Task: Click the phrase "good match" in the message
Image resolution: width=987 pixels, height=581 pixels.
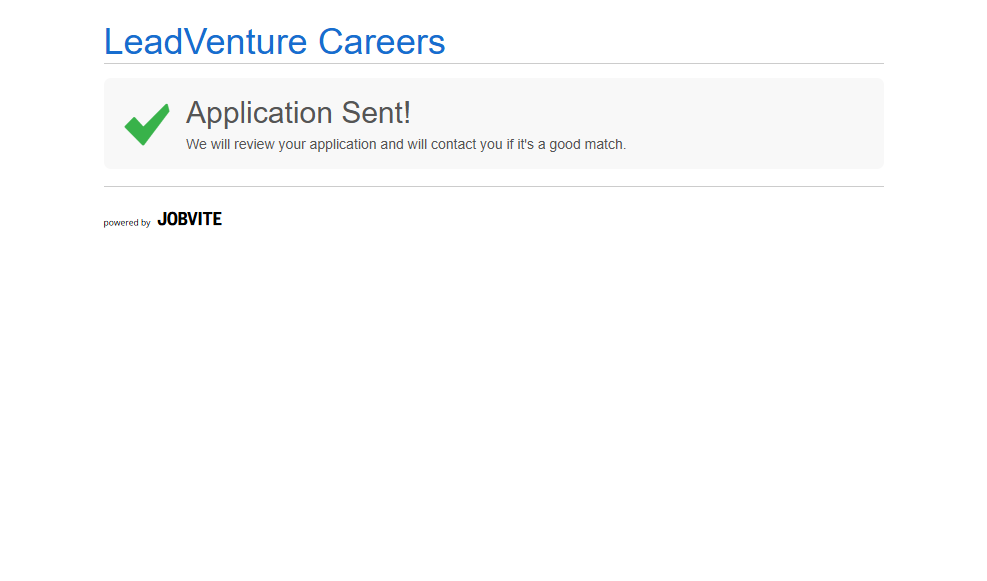Action: (x=586, y=144)
